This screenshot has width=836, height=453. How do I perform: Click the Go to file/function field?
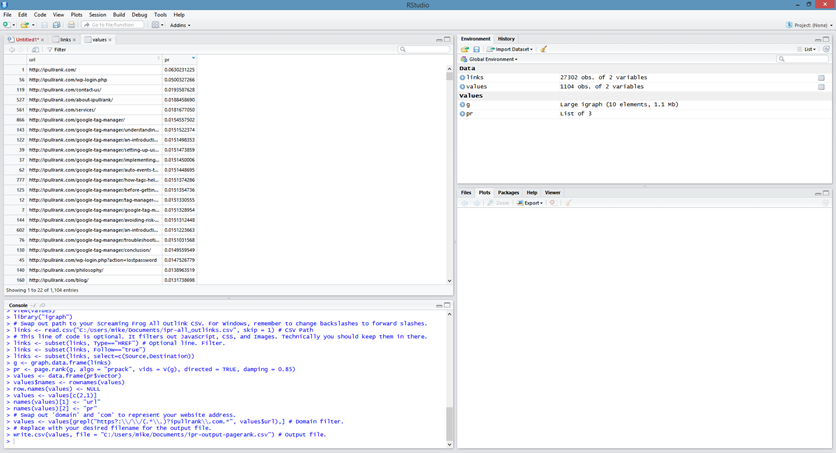[x=113, y=25]
